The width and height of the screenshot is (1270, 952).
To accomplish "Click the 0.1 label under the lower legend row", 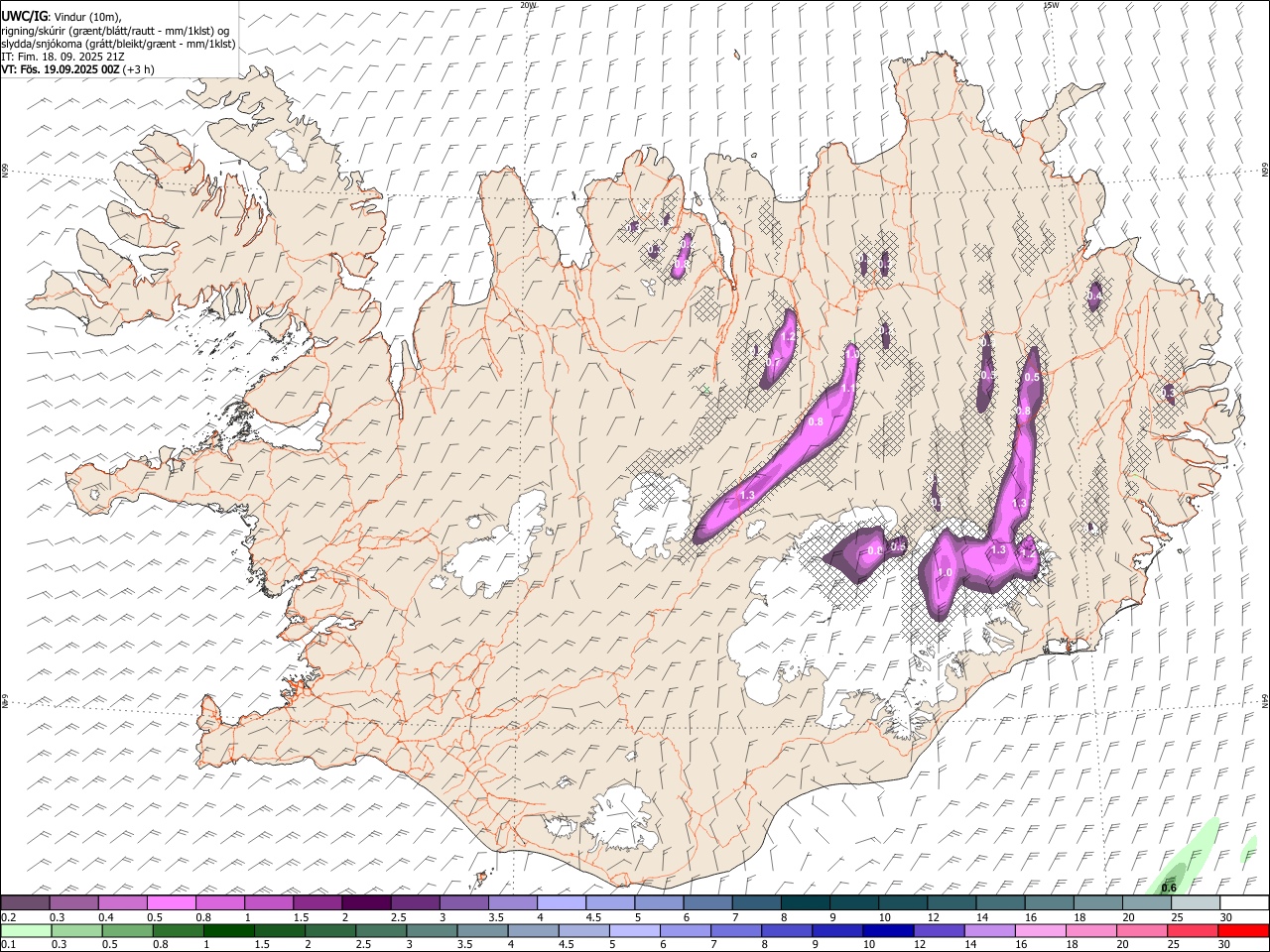I will [8, 945].
